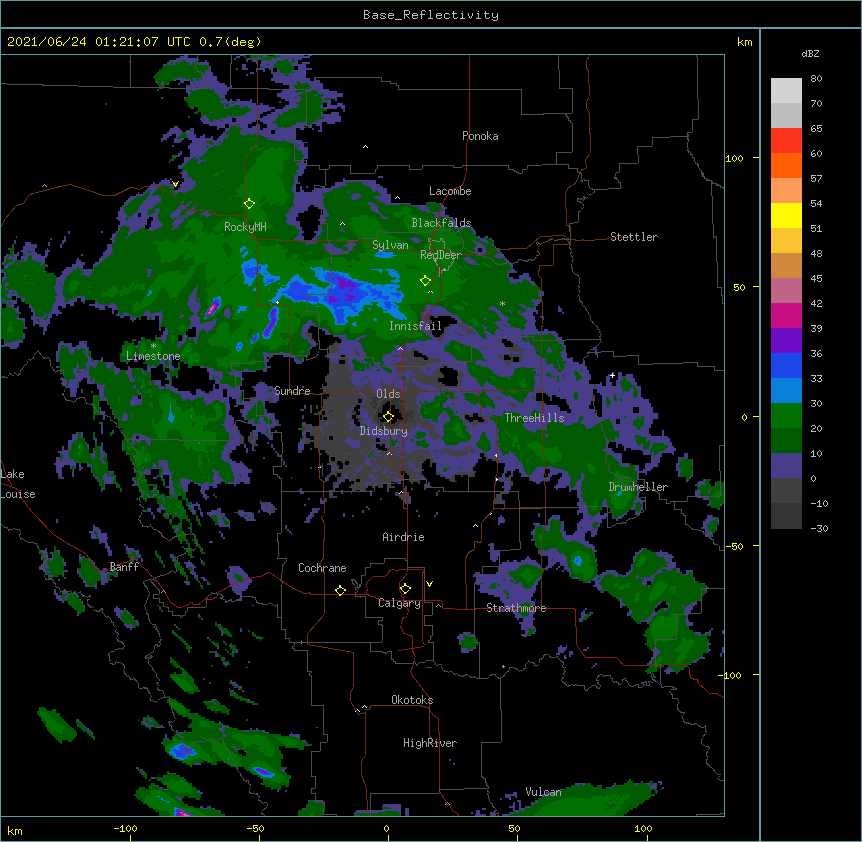The width and height of the screenshot is (862, 842).
Task: Click the Airdrie city label
Action: [x=403, y=537]
